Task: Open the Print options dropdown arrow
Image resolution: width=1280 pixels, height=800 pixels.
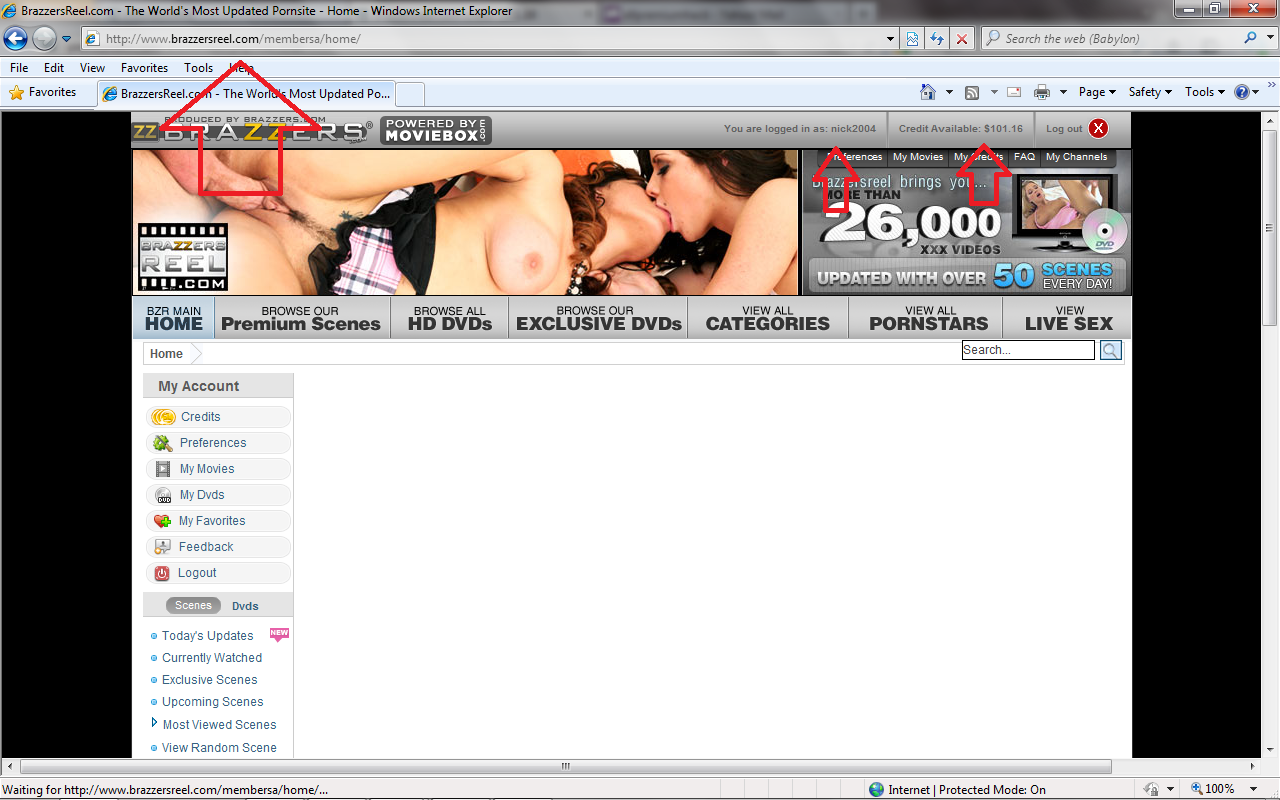Action: pos(1063,92)
